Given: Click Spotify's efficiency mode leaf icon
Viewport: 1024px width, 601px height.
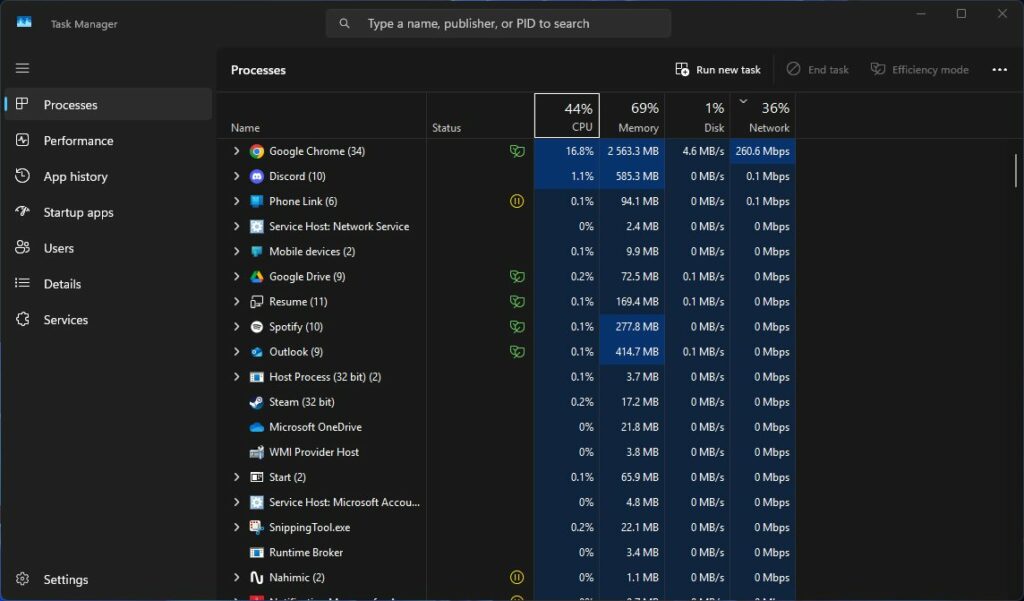Looking at the screenshot, I should point(517,327).
